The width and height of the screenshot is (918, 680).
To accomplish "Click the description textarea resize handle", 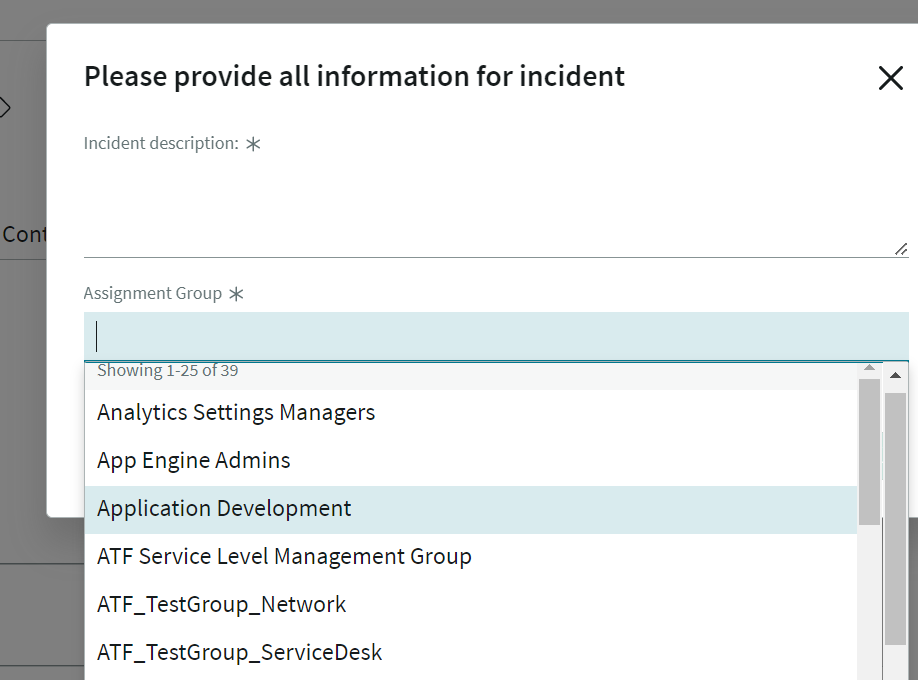I will [x=901, y=250].
